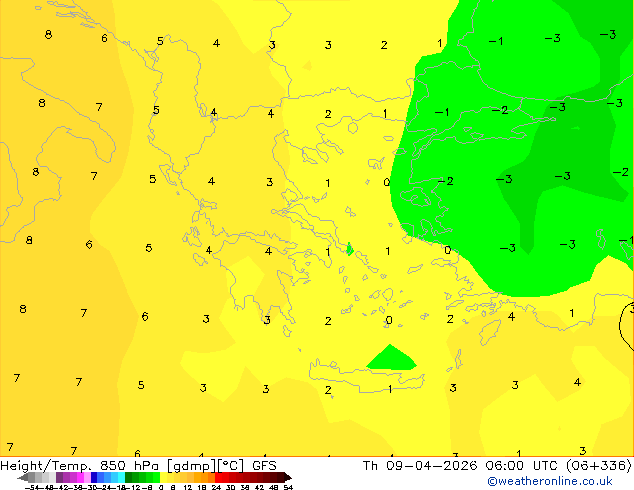634x490 pixels.
Task: Click the '-30' legend scale label
Action: pyautogui.click(x=92, y=488)
